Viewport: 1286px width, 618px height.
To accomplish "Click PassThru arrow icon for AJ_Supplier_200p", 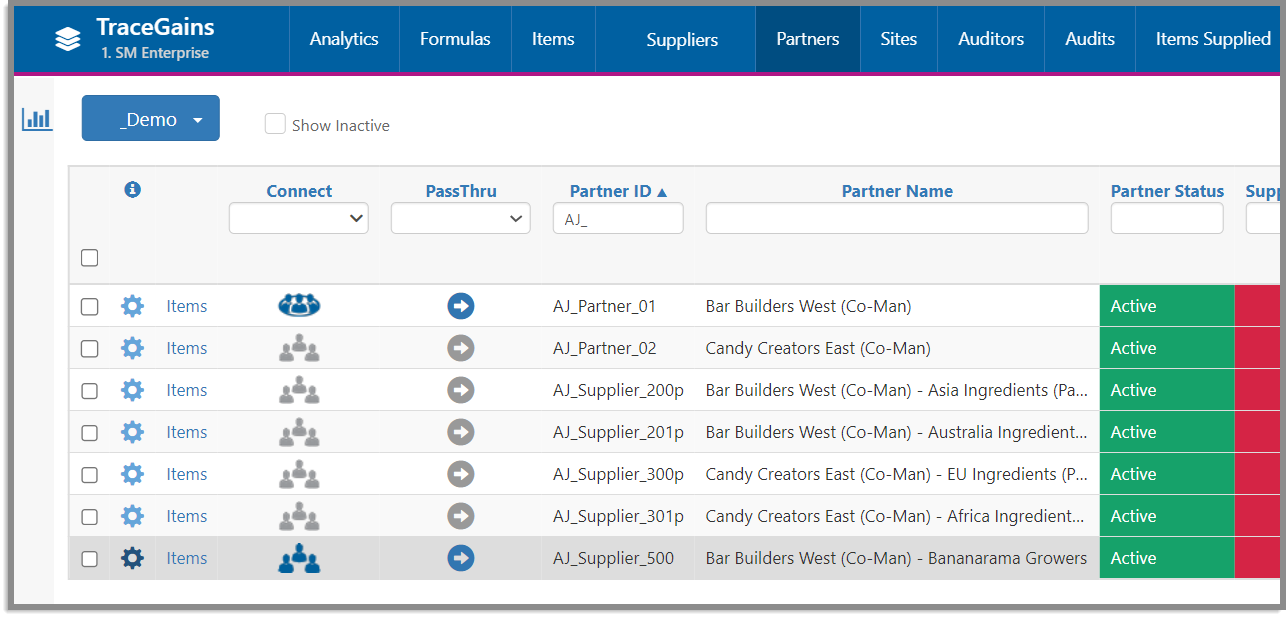I will [x=461, y=390].
